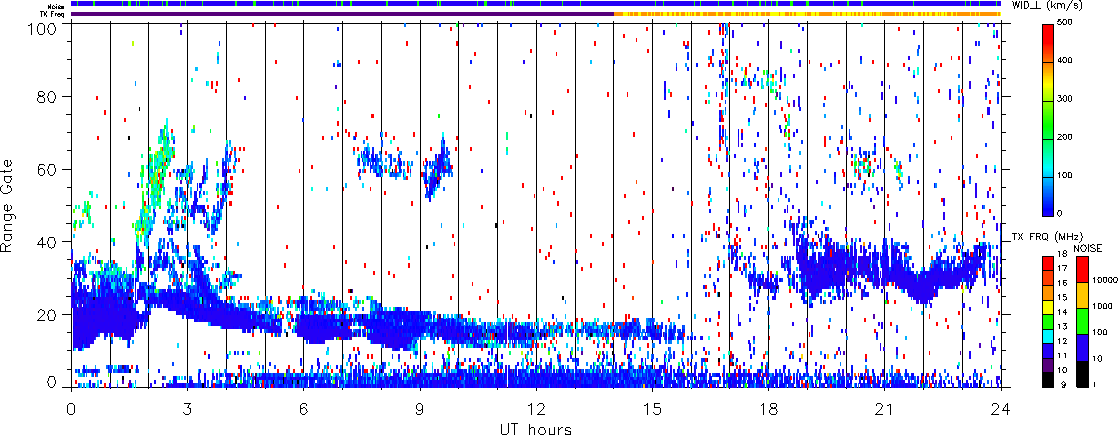Click the NOISE color bar legend
This screenshot has width=1118, height=435.
click(1081, 321)
